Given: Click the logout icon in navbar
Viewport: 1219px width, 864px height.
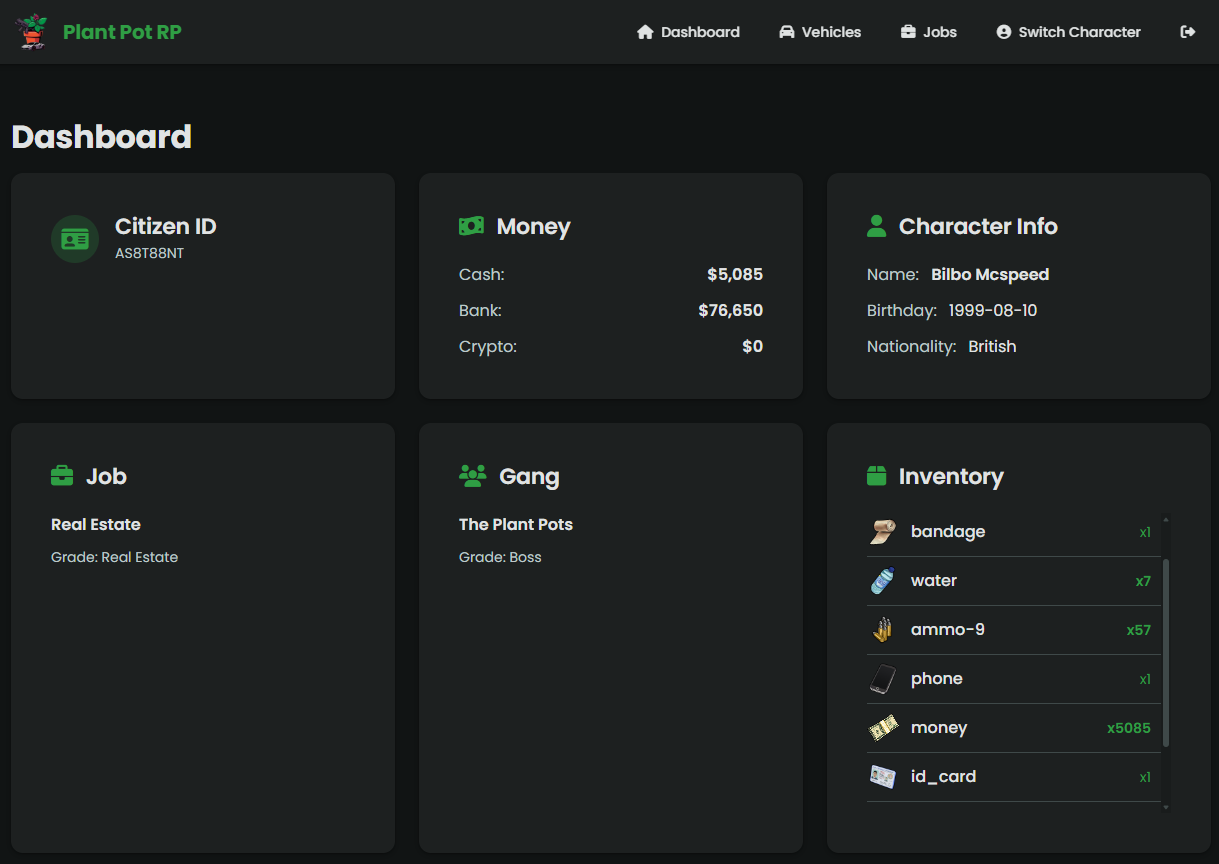Looking at the screenshot, I should point(1188,32).
